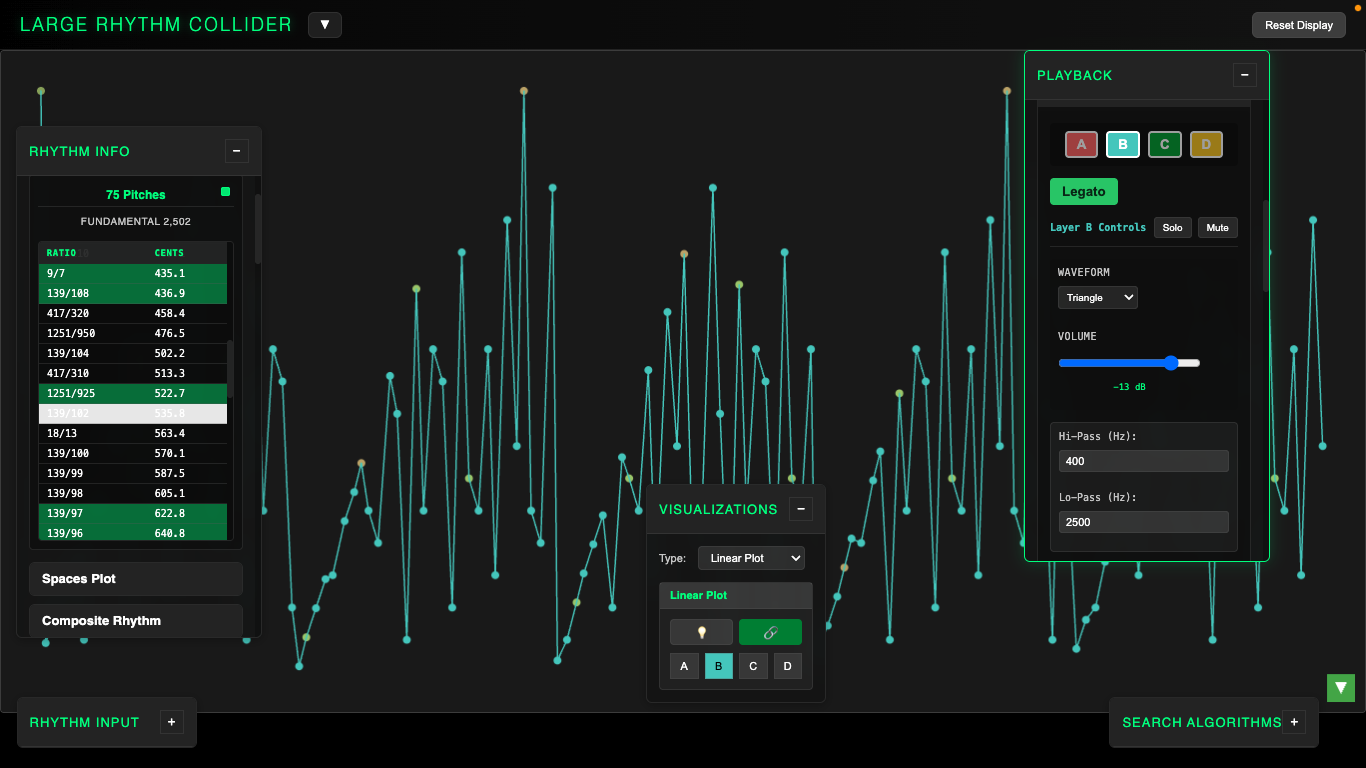Select playback layer A tab
The height and width of the screenshot is (768, 1366).
[x=1081, y=145]
